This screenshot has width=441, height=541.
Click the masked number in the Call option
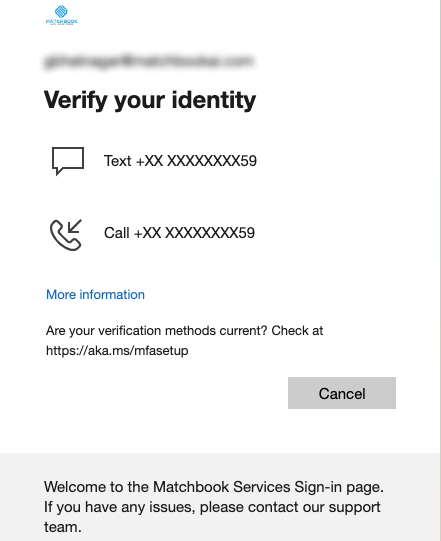point(195,233)
